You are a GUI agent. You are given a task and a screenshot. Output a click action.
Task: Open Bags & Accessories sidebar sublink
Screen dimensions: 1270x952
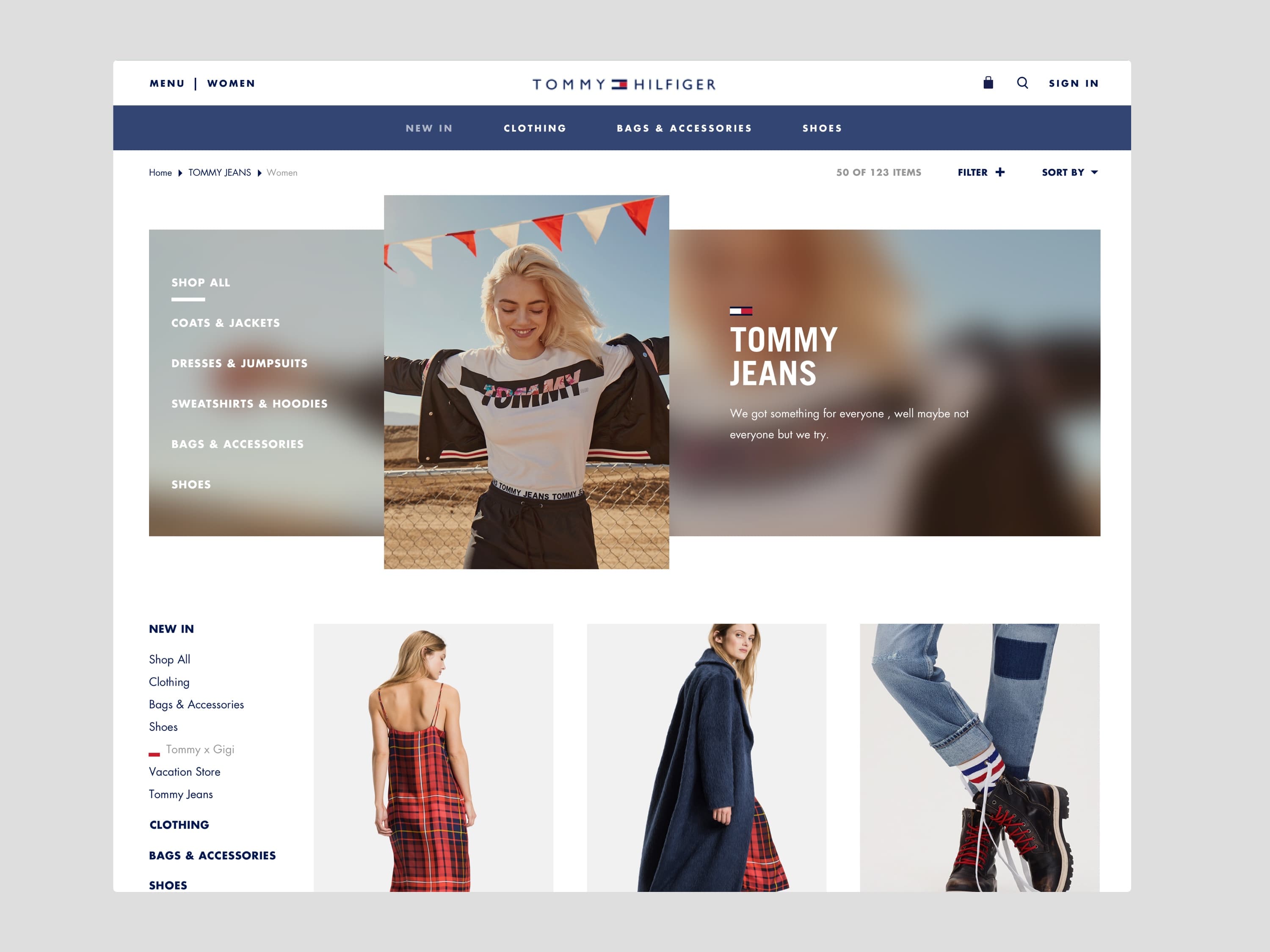pyautogui.click(x=196, y=704)
